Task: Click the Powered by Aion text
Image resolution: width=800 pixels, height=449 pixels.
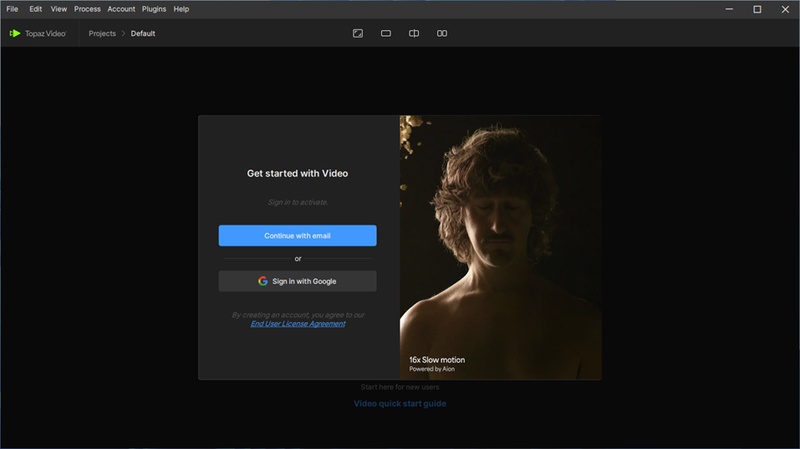Action: (x=432, y=369)
